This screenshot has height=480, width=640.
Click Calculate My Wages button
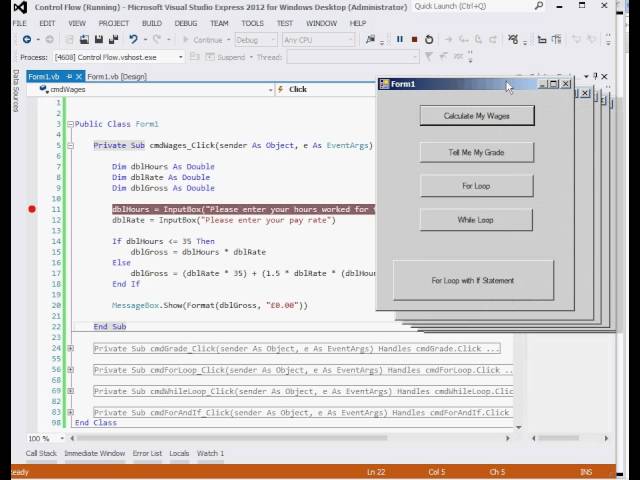477,116
